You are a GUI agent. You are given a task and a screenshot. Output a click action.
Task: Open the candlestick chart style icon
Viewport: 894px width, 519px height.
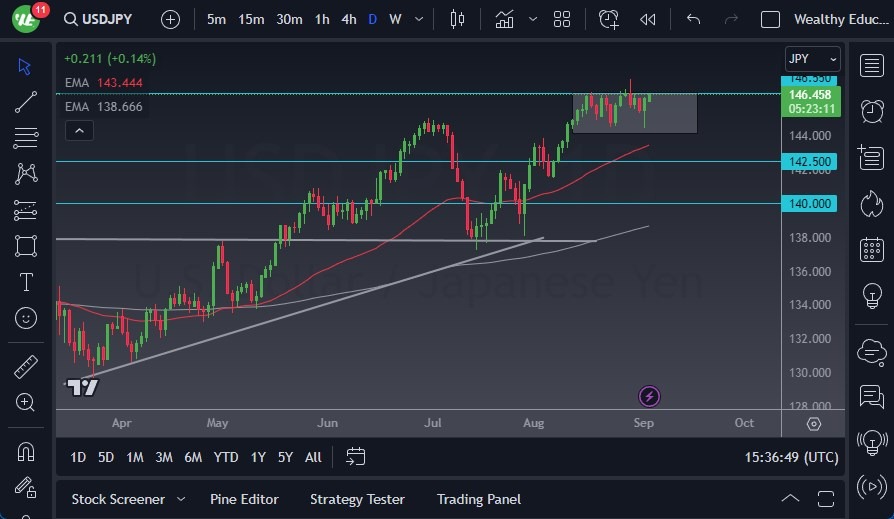coord(457,19)
